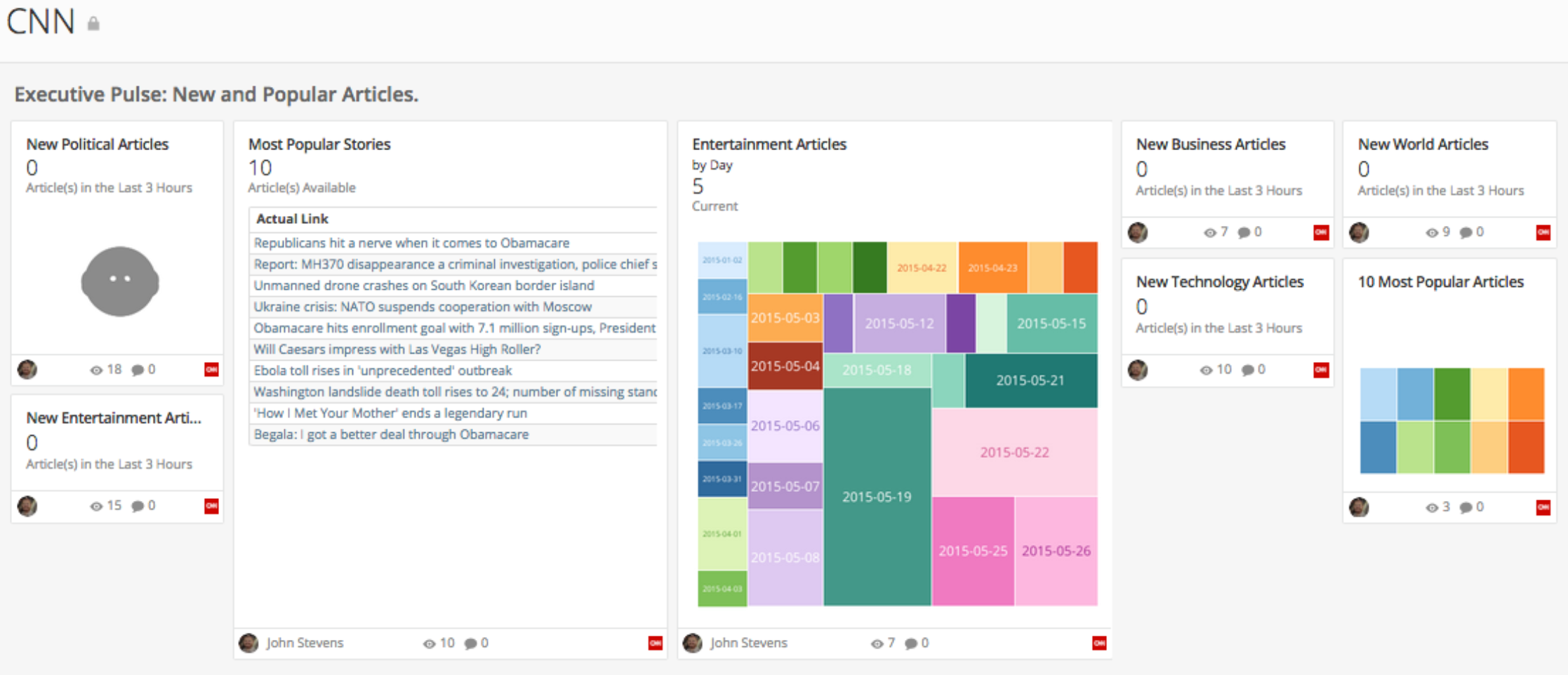Click the CNN logo icon on New Business Articles card
The width and height of the screenshot is (1568, 675).
pyautogui.click(x=1322, y=232)
